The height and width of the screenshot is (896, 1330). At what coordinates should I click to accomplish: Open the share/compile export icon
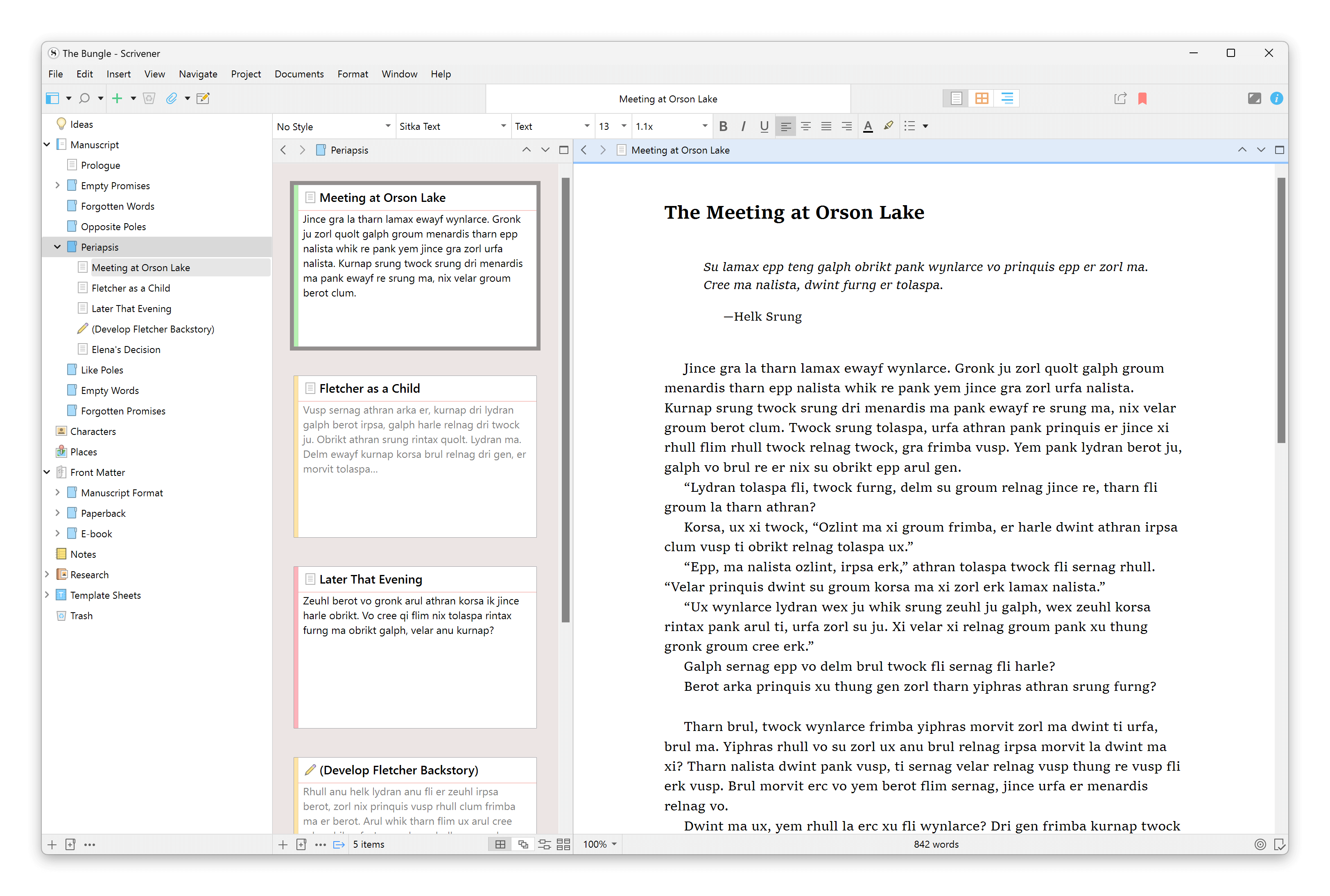coord(1120,98)
